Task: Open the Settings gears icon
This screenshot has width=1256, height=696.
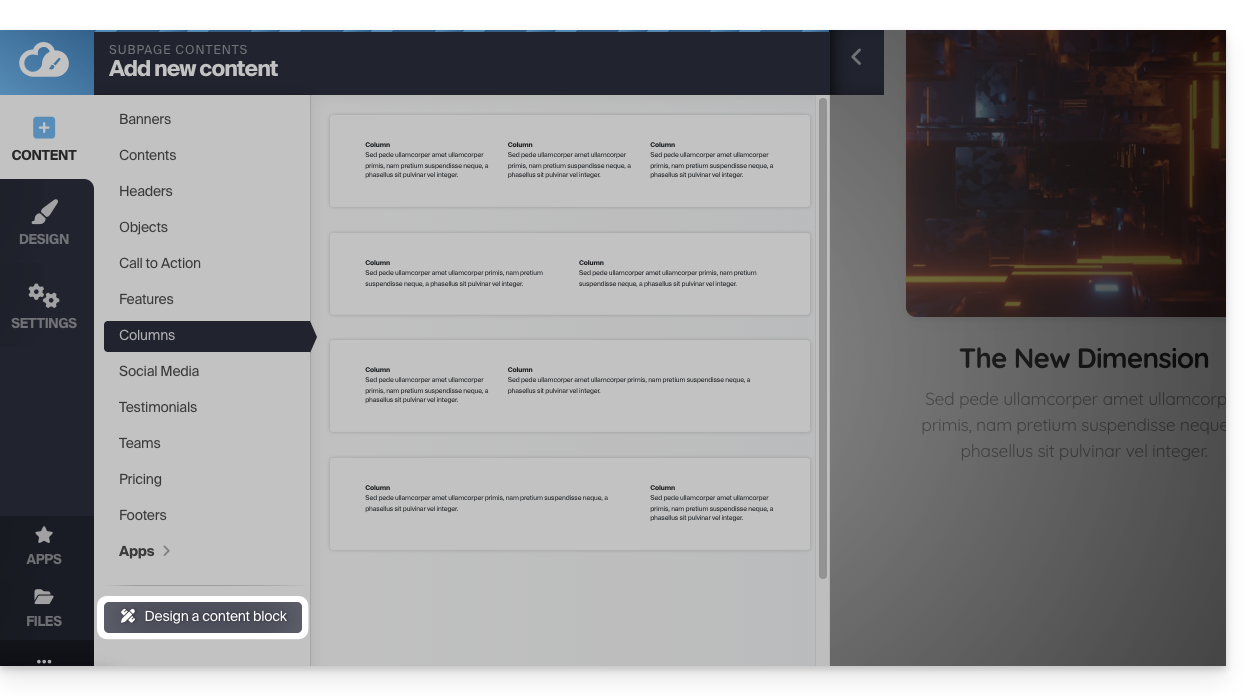Action: click(x=44, y=296)
